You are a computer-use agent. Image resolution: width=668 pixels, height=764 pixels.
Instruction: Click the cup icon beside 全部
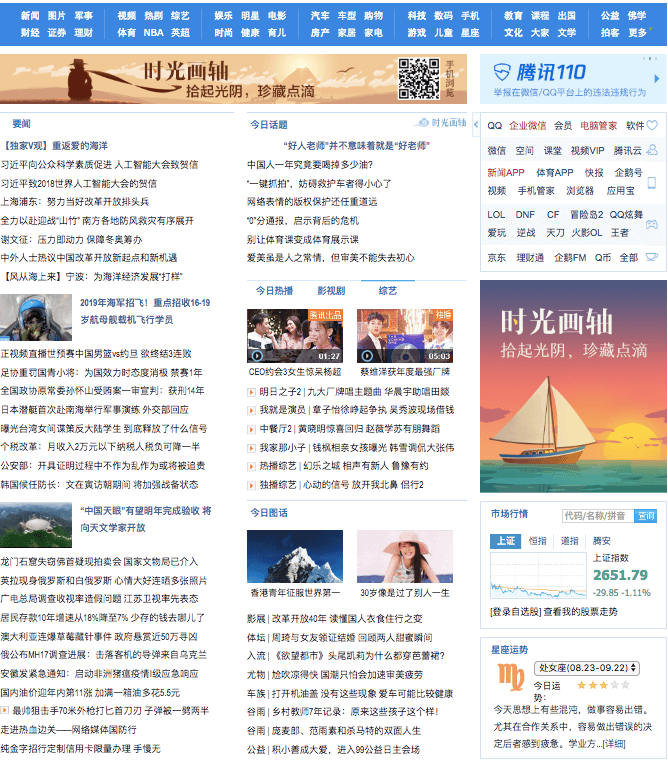click(651, 257)
